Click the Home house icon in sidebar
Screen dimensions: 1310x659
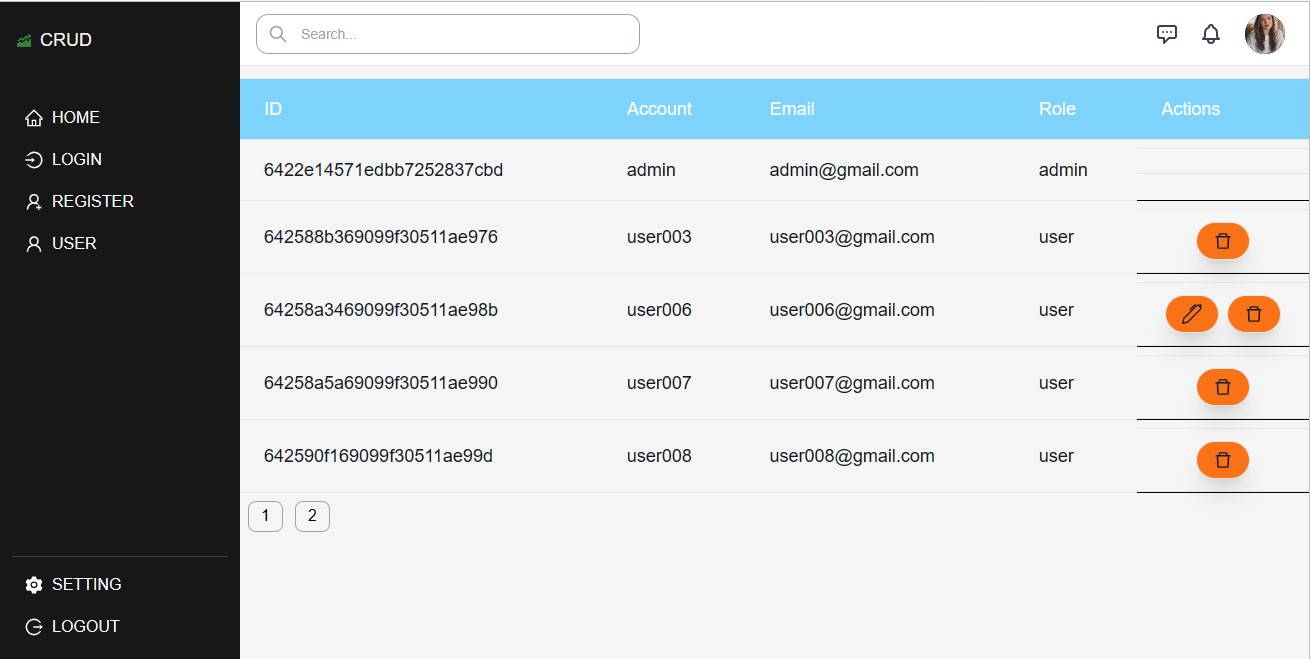tap(34, 118)
